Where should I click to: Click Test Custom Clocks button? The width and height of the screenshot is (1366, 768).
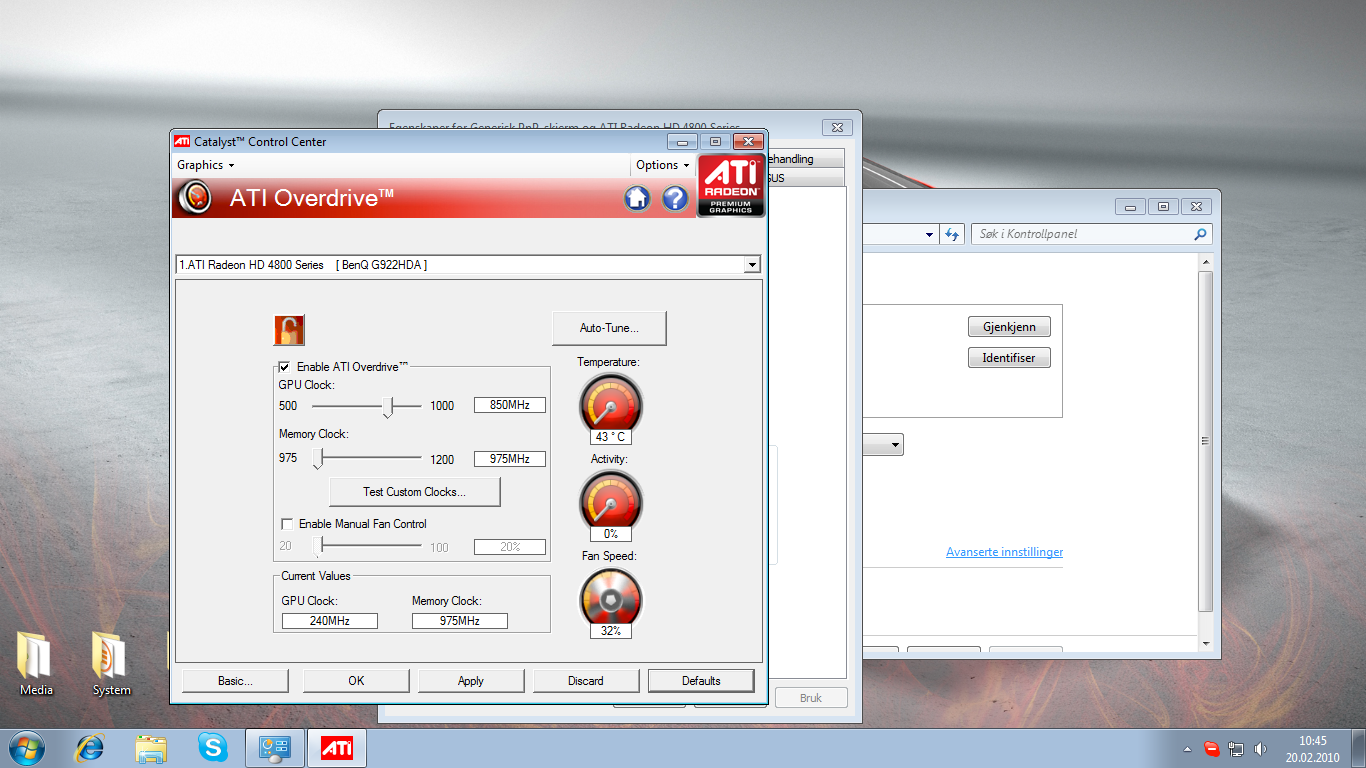[x=415, y=492]
